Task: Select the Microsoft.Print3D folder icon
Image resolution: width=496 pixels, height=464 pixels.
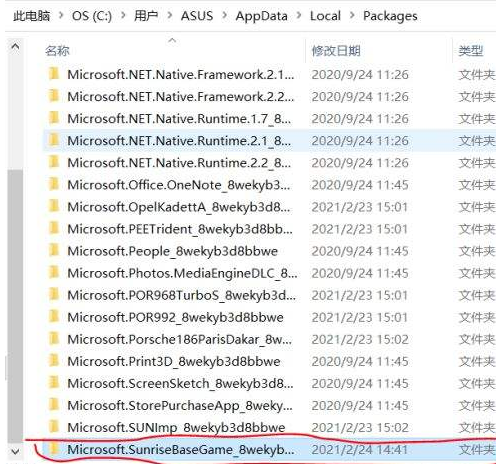Action: pyautogui.click(x=54, y=361)
